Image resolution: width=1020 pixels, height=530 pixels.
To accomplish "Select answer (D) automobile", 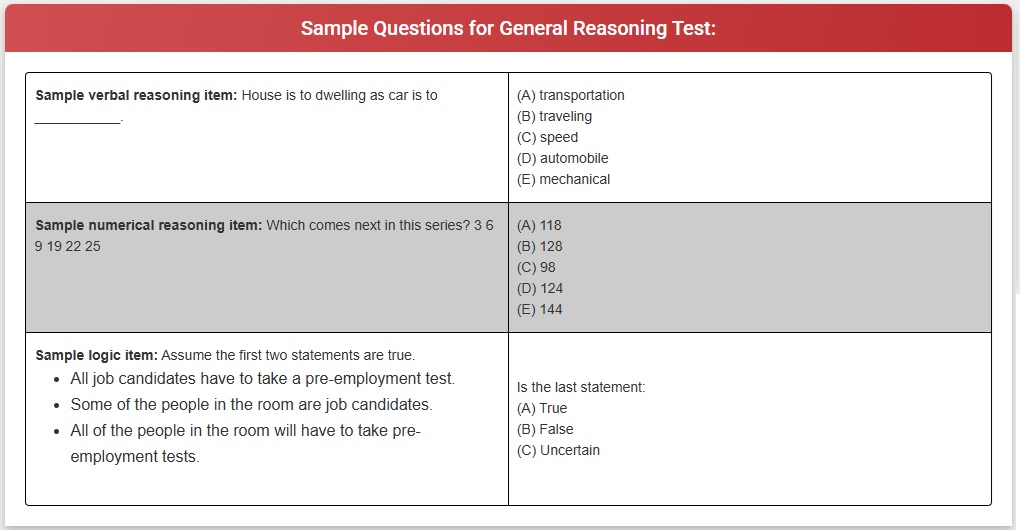I will pos(562,158).
